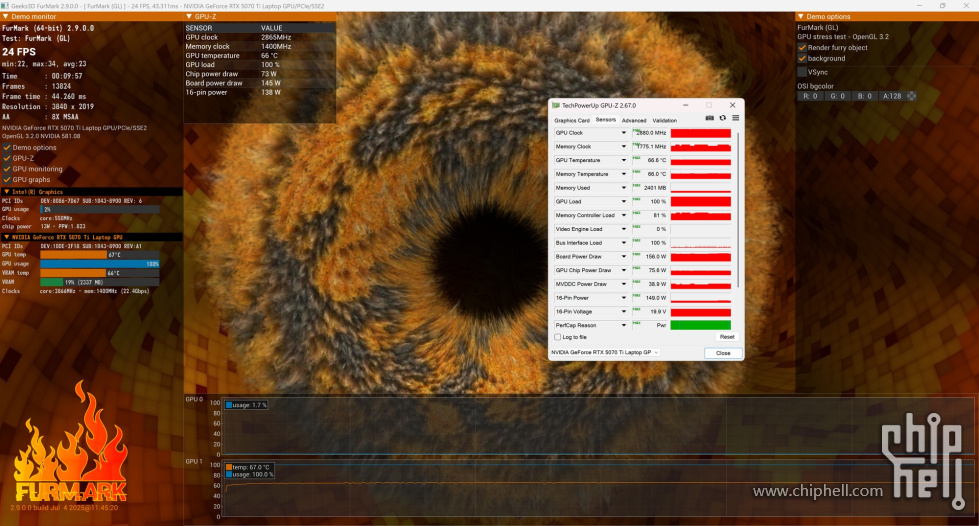
Task: Click the GPU-Z sensor list scrollbar
Action: tap(738, 210)
